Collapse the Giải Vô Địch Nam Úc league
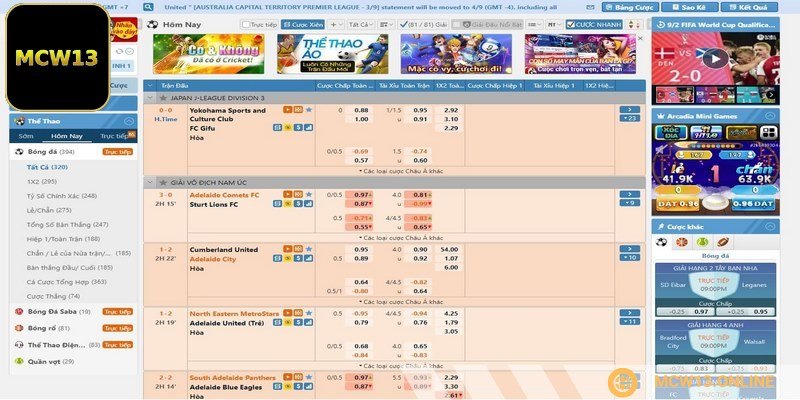 click(149, 182)
